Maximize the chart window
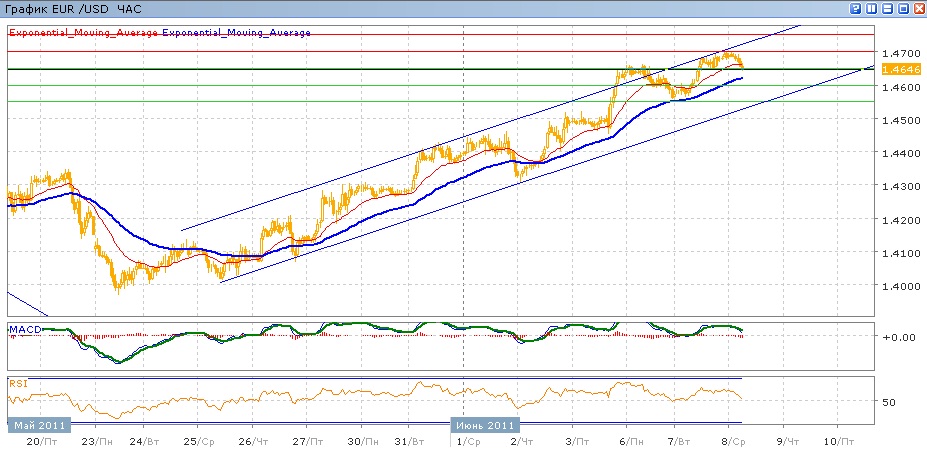 (904, 8)
